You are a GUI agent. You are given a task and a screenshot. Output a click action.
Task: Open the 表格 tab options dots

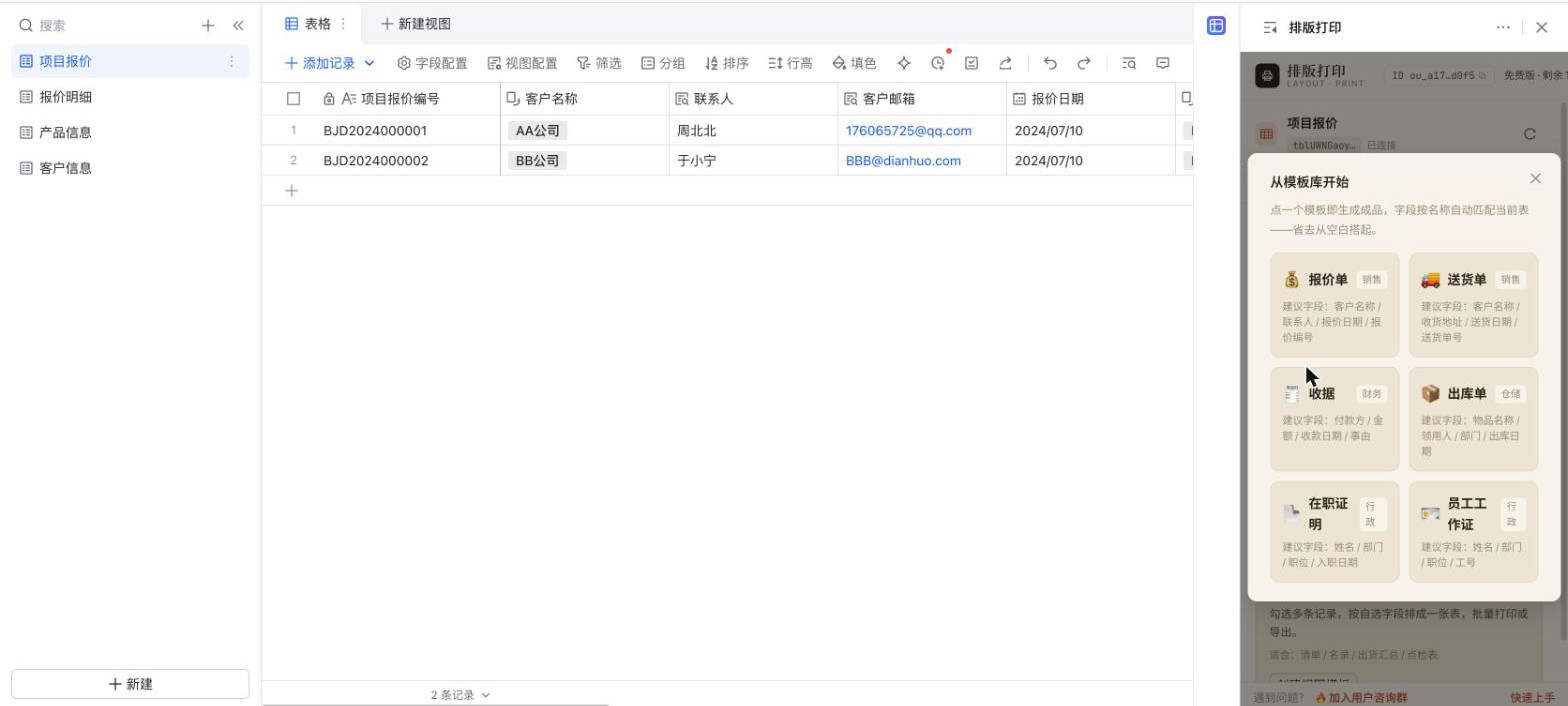(344, 23)
